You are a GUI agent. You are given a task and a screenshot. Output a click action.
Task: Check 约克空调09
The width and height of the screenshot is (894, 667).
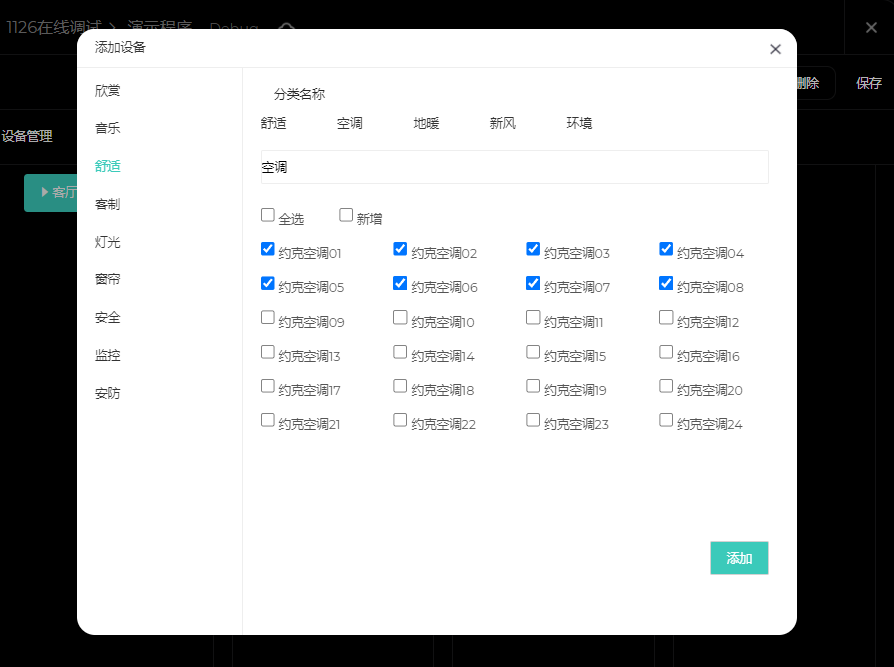[267, 318]
